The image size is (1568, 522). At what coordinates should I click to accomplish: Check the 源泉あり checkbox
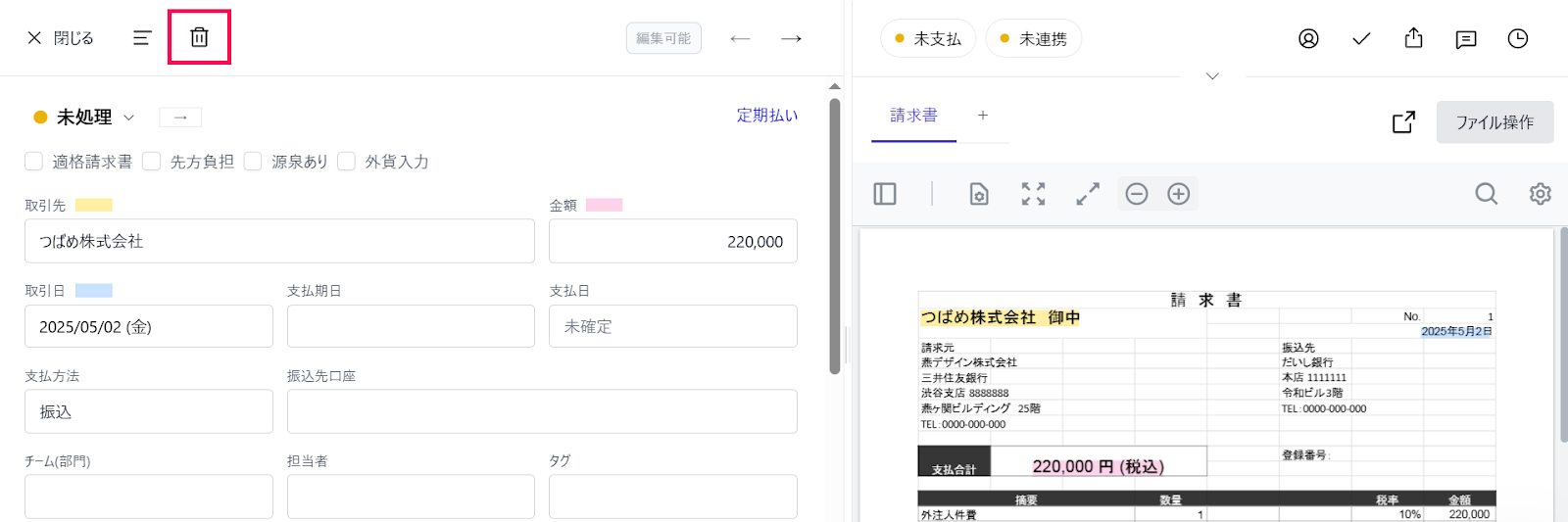click(253, 162)
